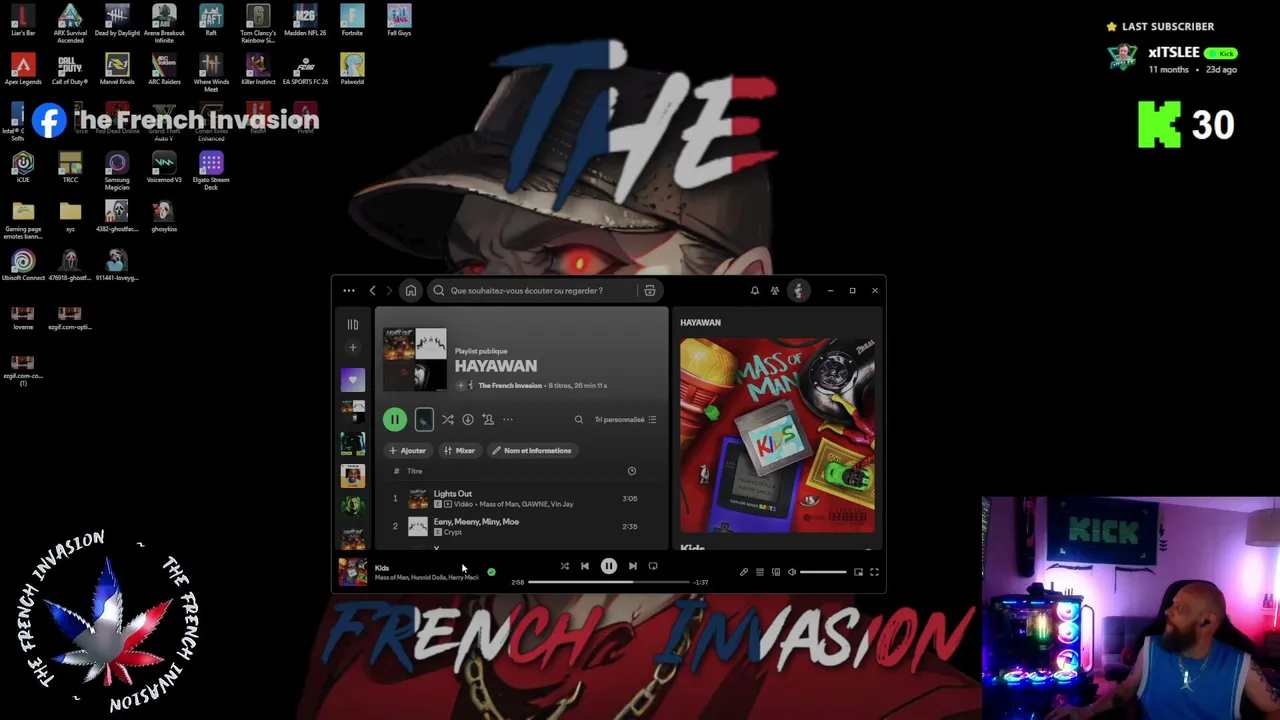Skip to the previous track
Viewport: 1280px width, 720px height.
point(585,566)
